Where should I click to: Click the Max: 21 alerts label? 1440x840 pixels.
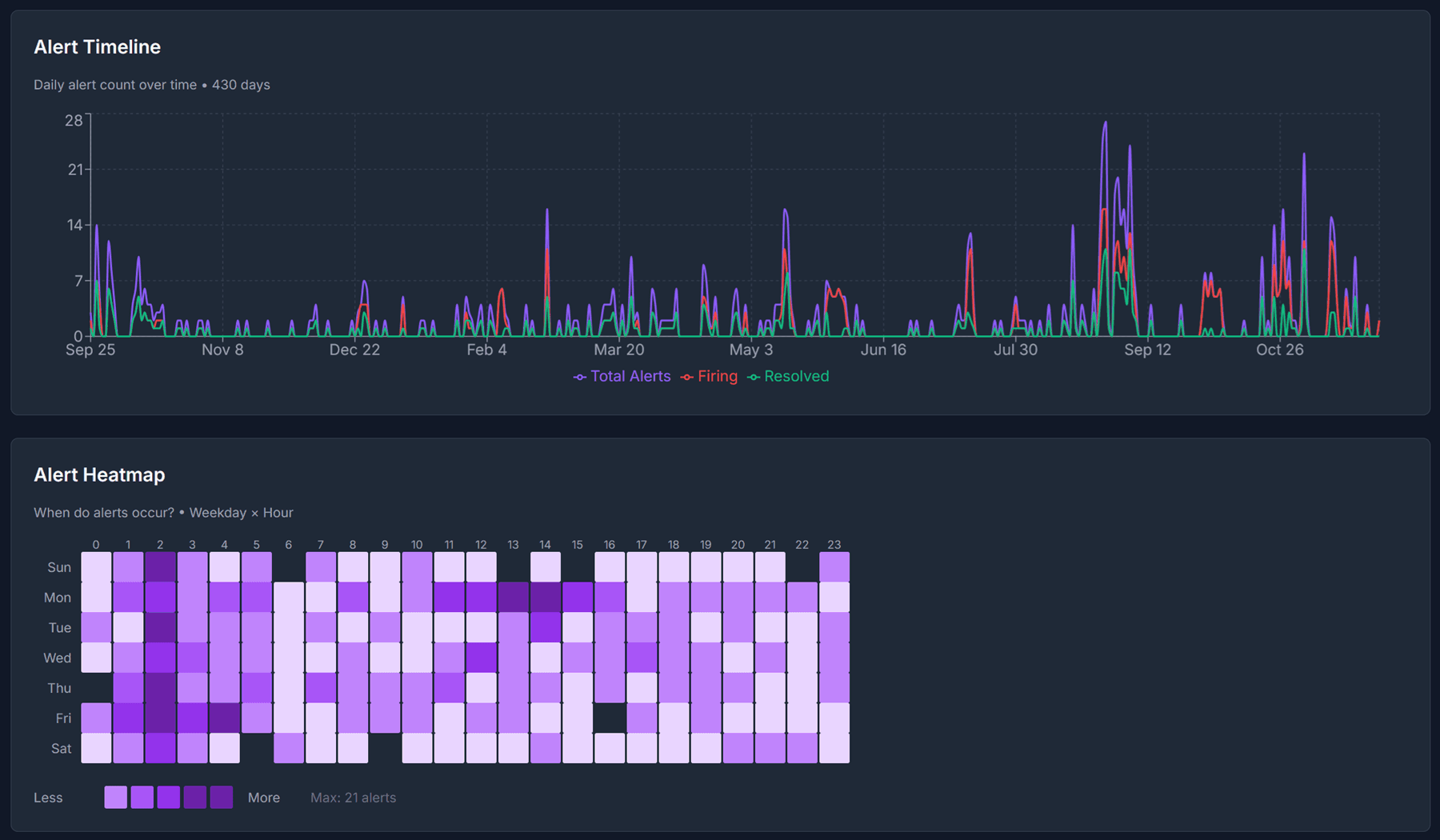(353, 798)
